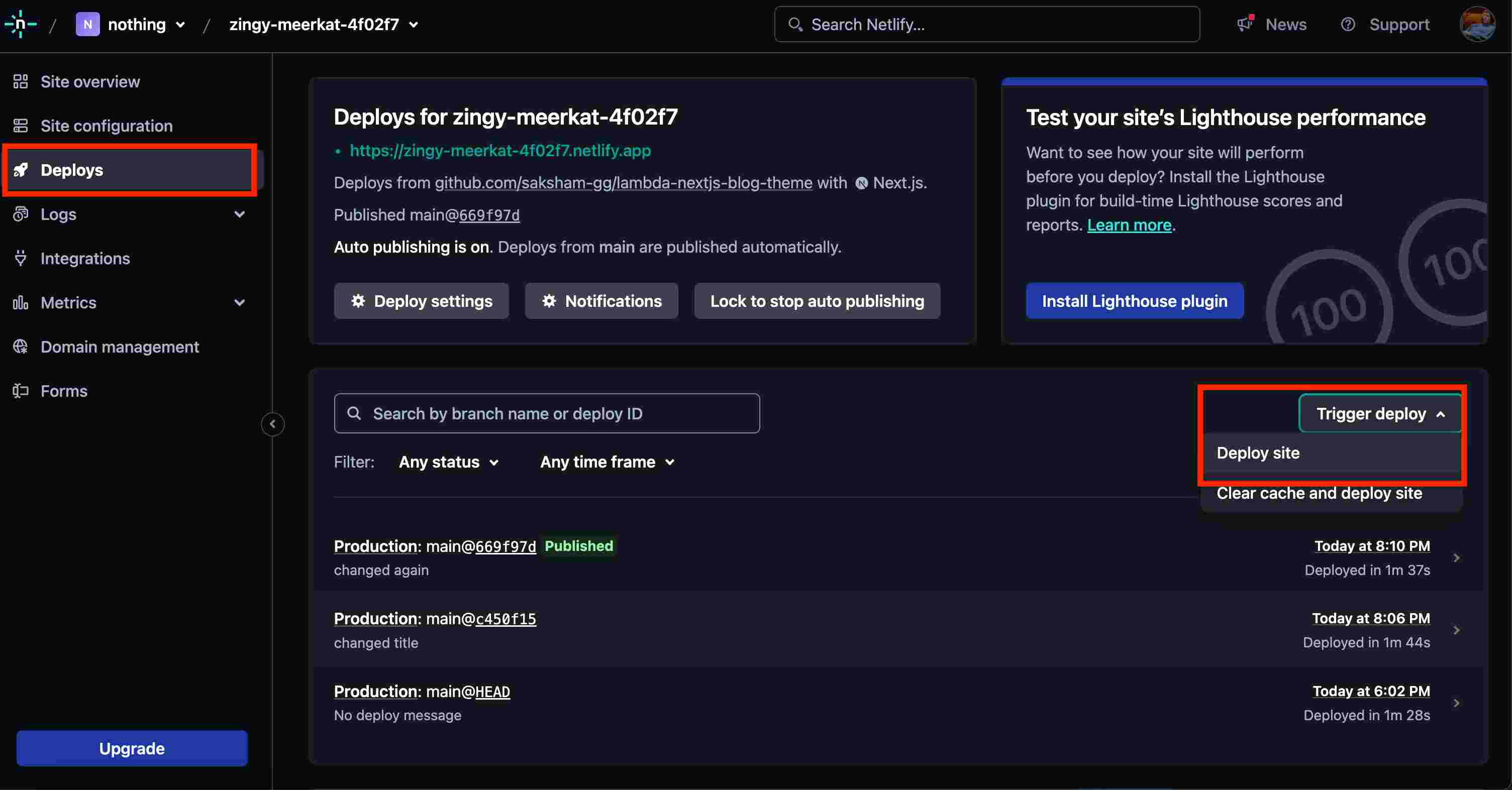Click the magnifier icon in deploy search

coord(354,413)
